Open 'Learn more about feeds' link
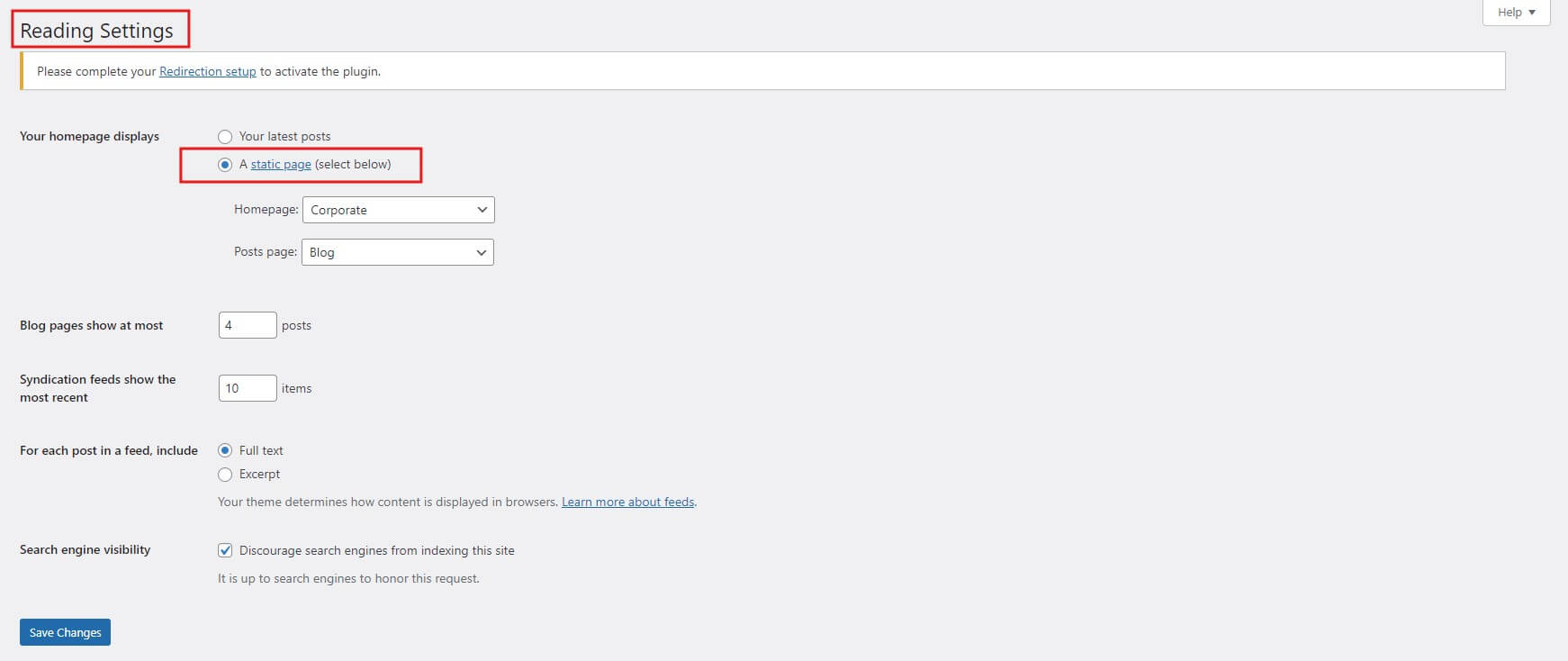Viewport: 1568px width, 661px height. click(627, 503)
